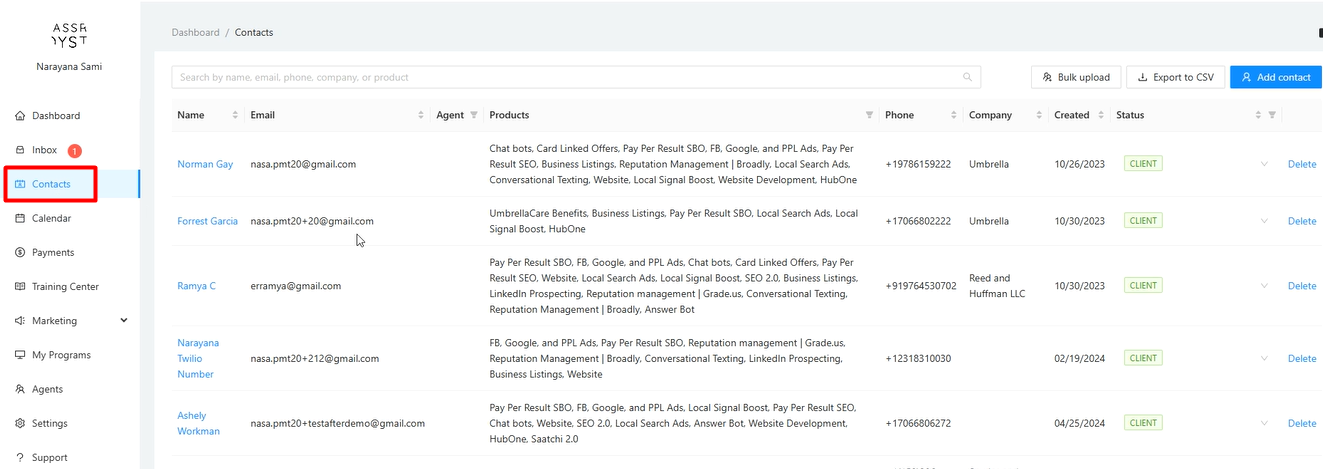1323x469 pixels.
Task: Expand Norman Gay's row dropdown arrow
Action: pyautogui.click(x=1264, y=164)
